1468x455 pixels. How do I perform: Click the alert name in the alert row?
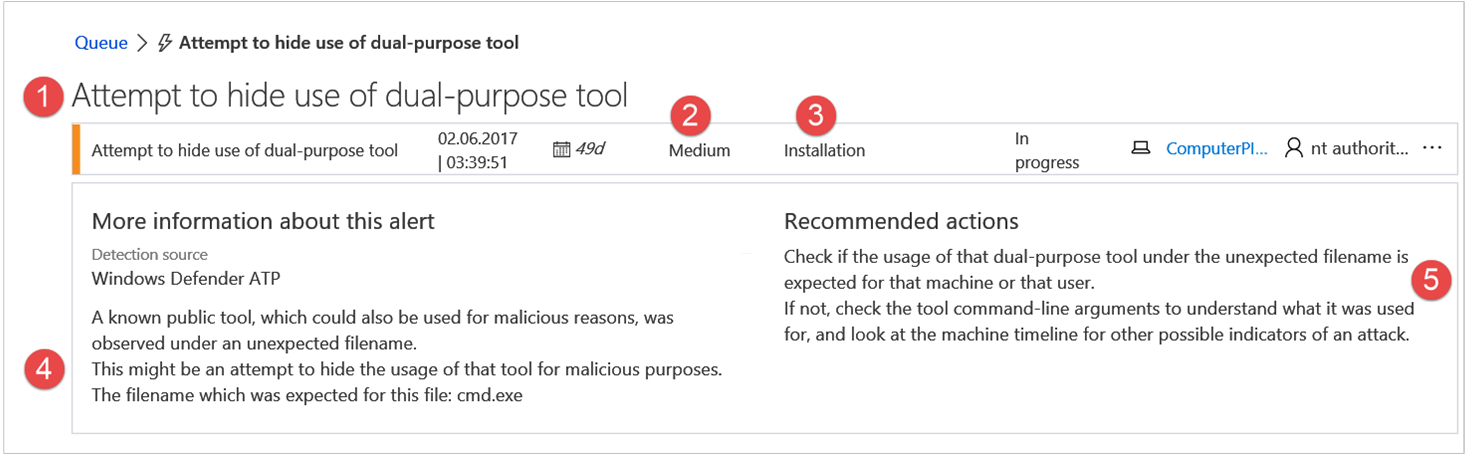click(x=244, y=151)
